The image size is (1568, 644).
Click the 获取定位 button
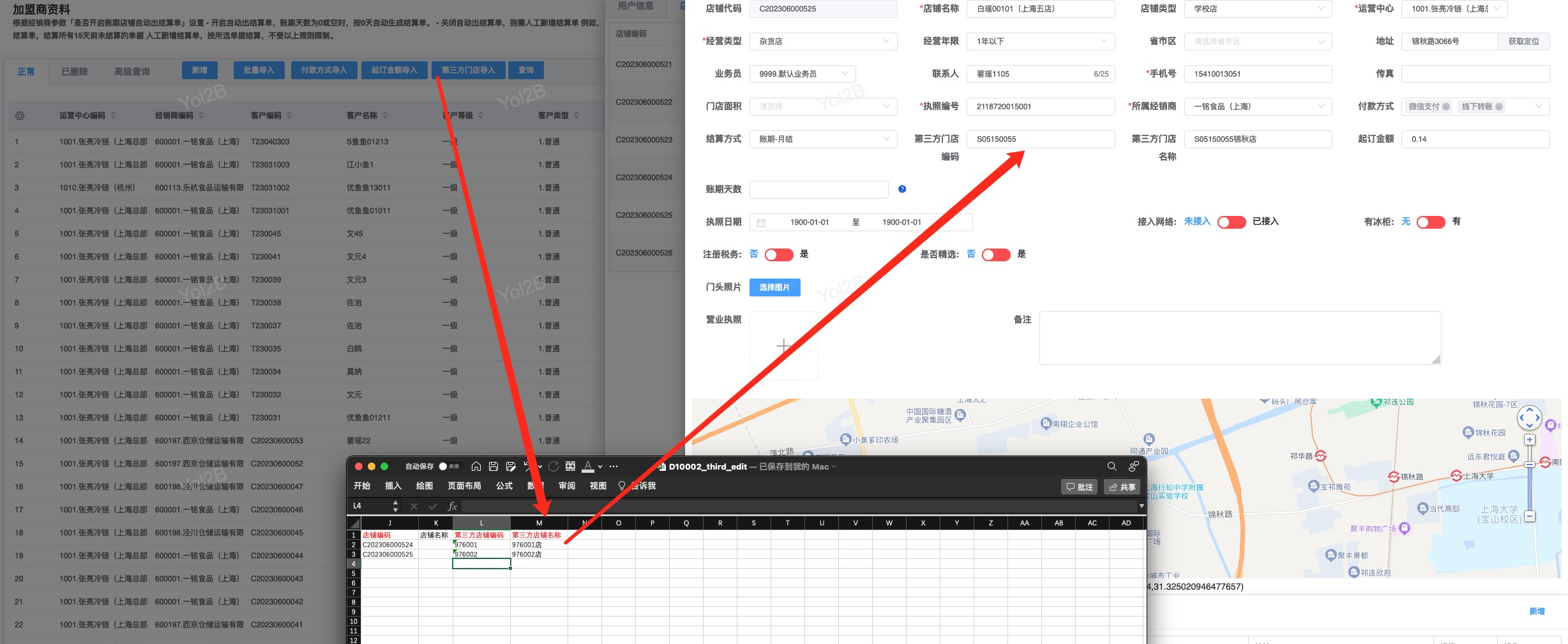tap(1524, 42)
